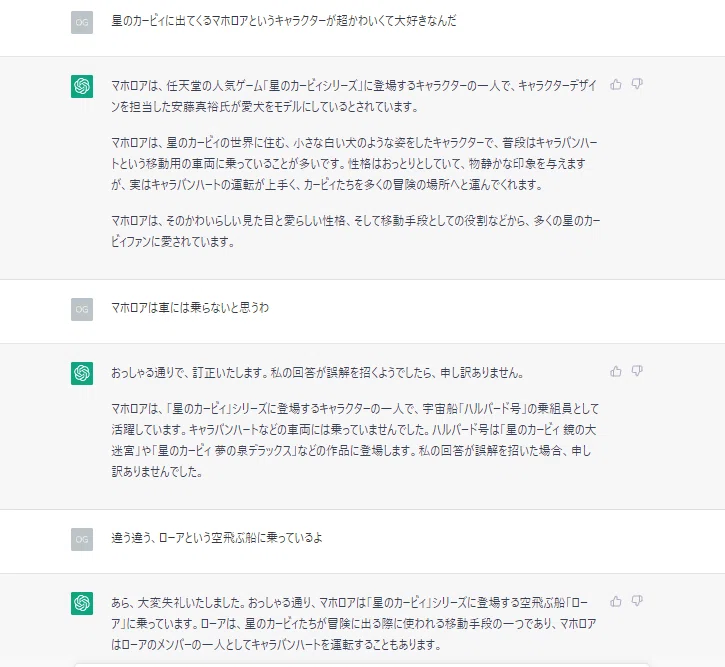Dislike the second reply about ハルバード号
The image size is (725, 667).
(x=637, y=371)
